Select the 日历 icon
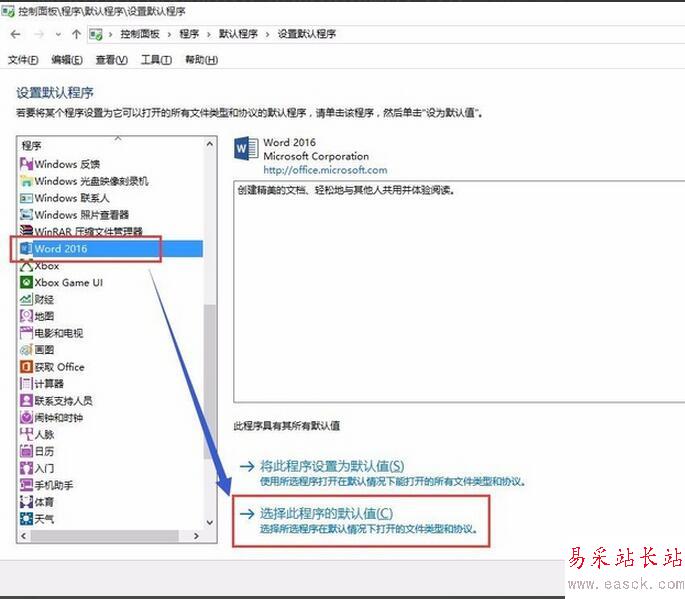This screenshot has height=599, width=685. point(26,451)
